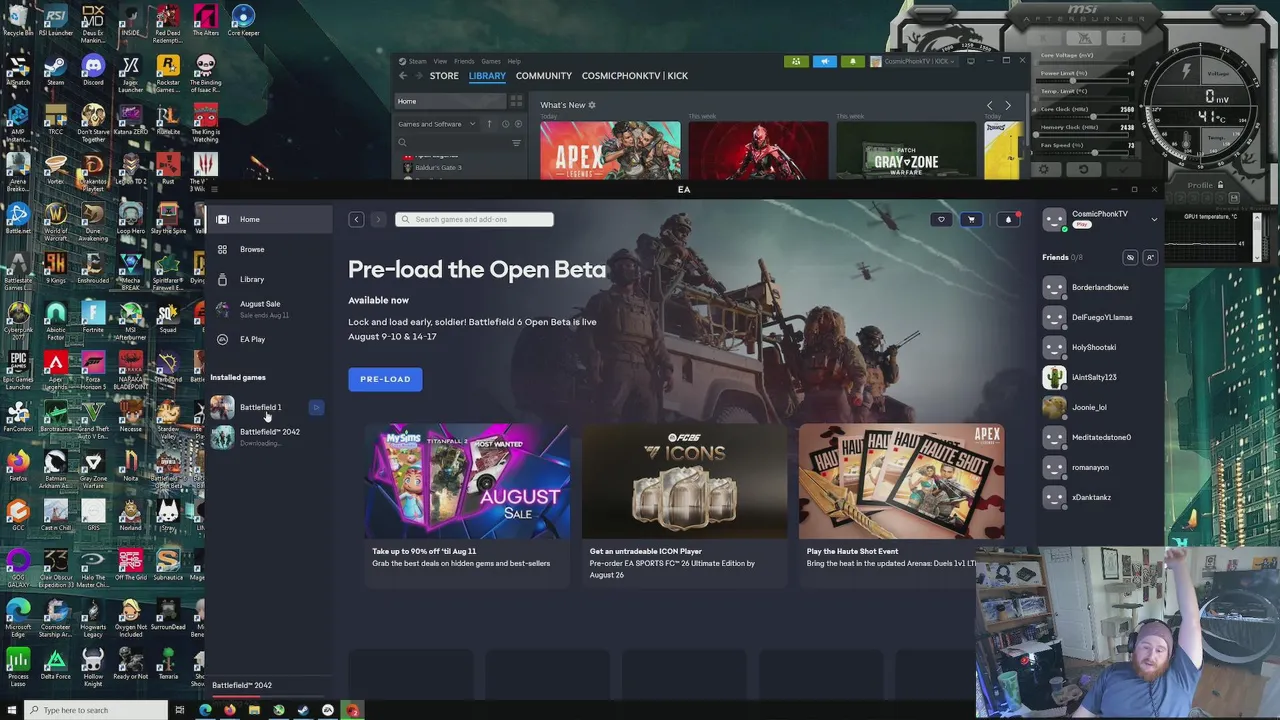Open Home in the EA app sidebar
This screenshot has height=720, width=1280.
pyautogui.click(x=268, y=219)
